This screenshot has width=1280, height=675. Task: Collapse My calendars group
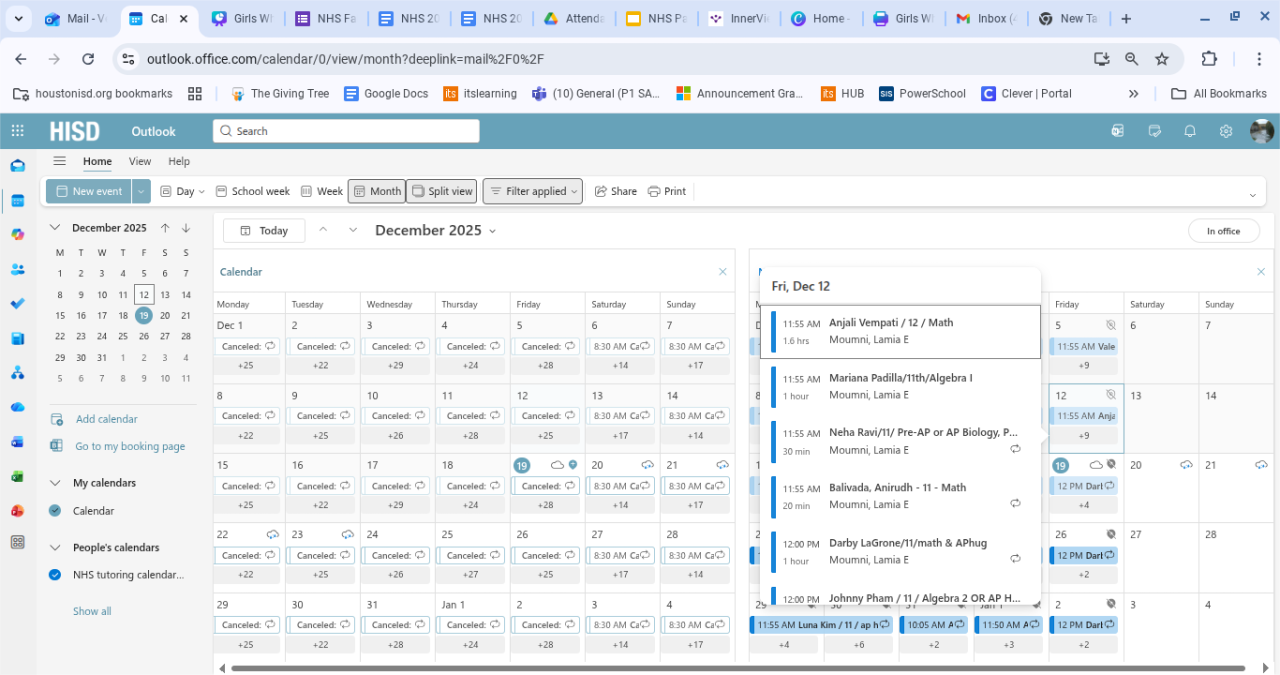click(55, 483)
